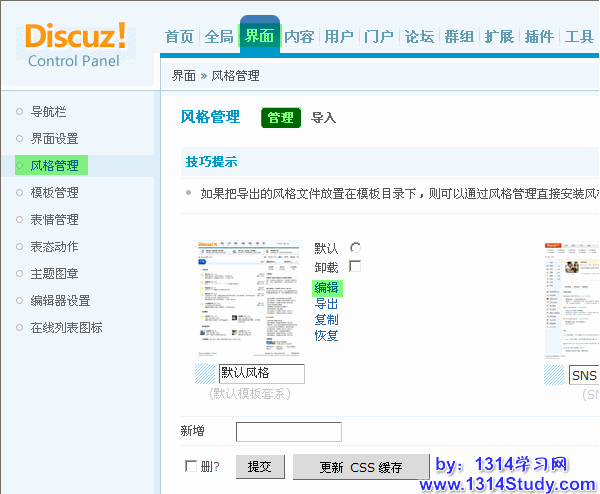Open the SNS style preview thumbnail
This screenshot has height=494, width=600.
pos(572,299)
